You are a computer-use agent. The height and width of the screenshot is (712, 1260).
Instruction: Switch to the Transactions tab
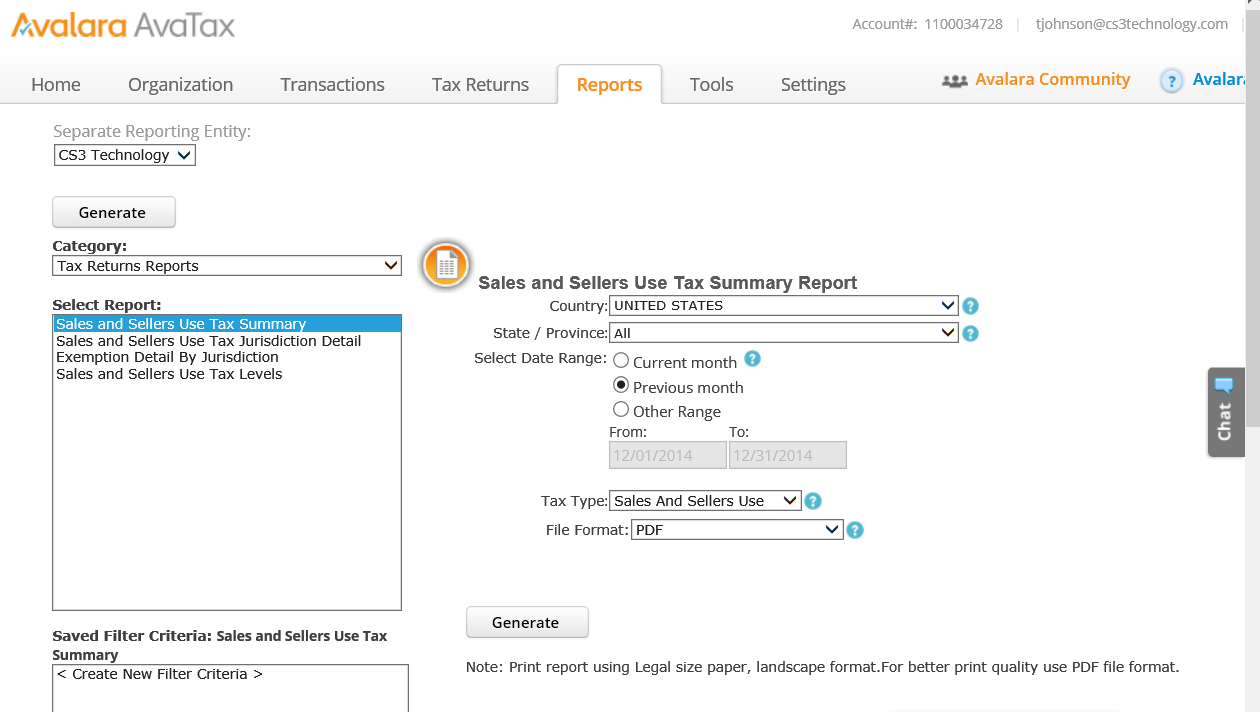pyautogui.click(x=333, y=85)
